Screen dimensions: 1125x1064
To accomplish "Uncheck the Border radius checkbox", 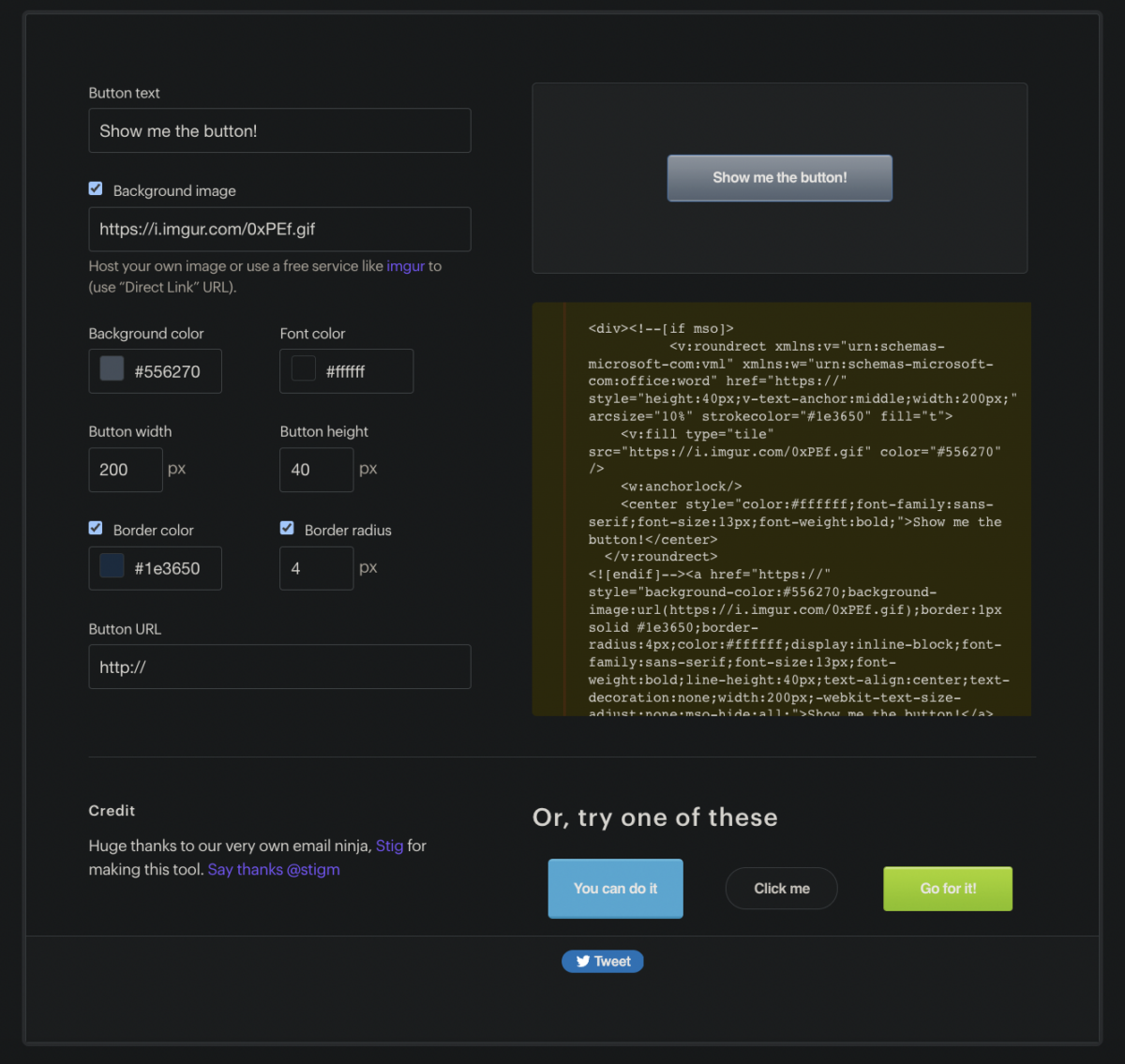I will coord(286,527).
